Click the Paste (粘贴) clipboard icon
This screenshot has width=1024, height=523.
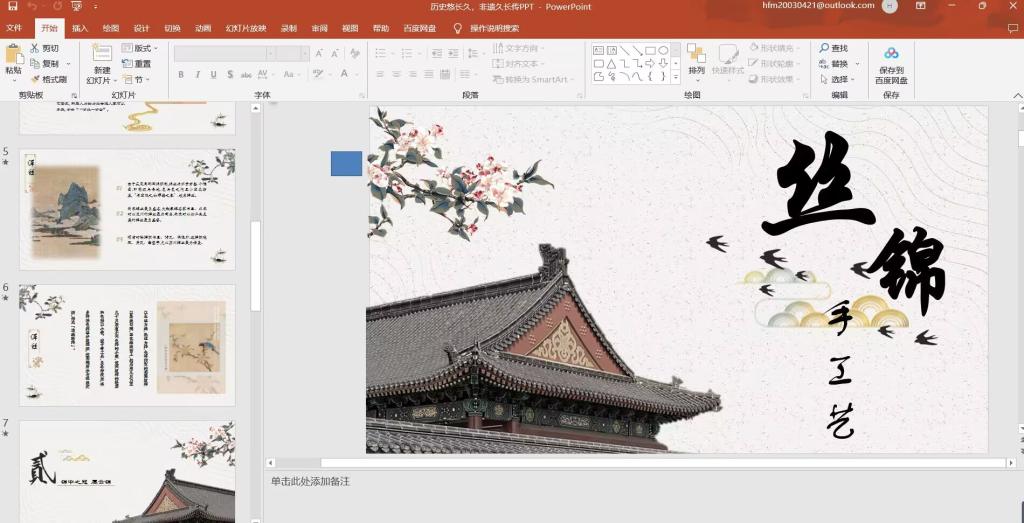13,54
